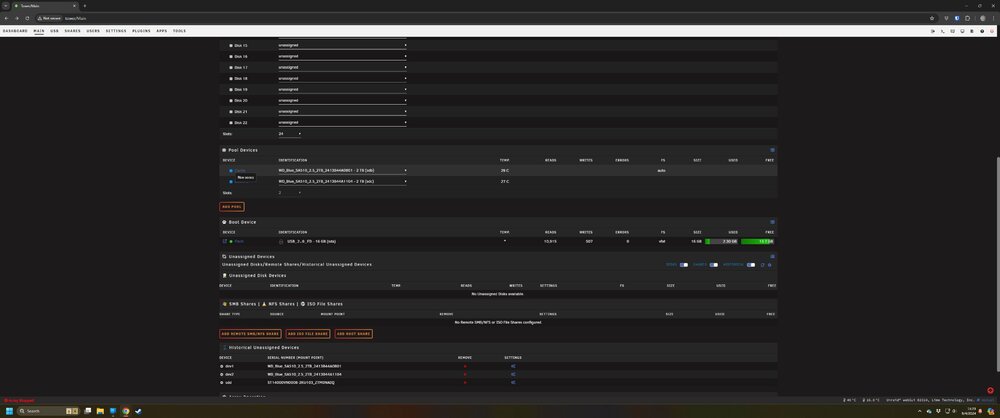Open Disk 22 assignment dropdown

click(342, 123)
